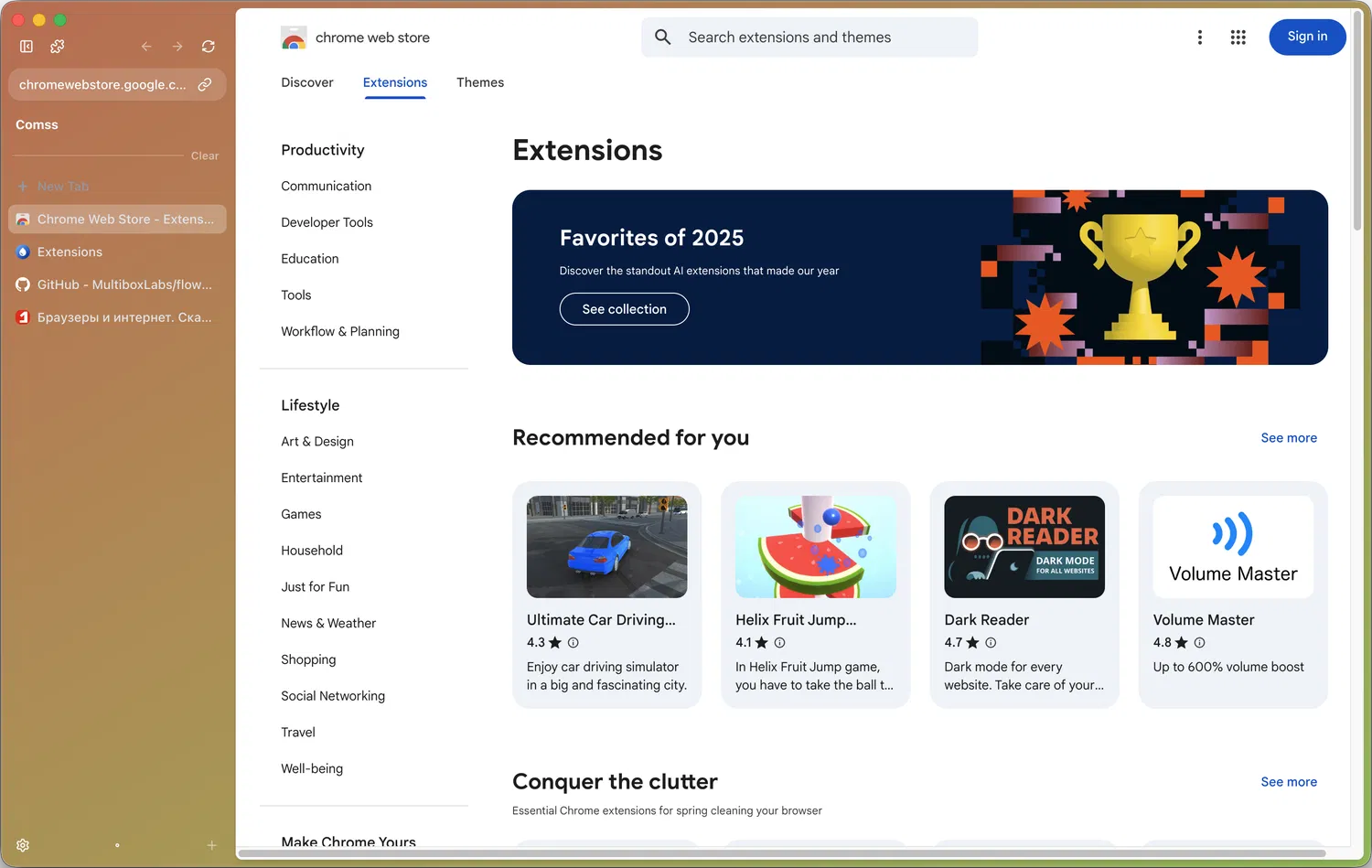The image size is (1372, 868).
Task: Clear tabs in the Comss space
Action: click(205, 155)
